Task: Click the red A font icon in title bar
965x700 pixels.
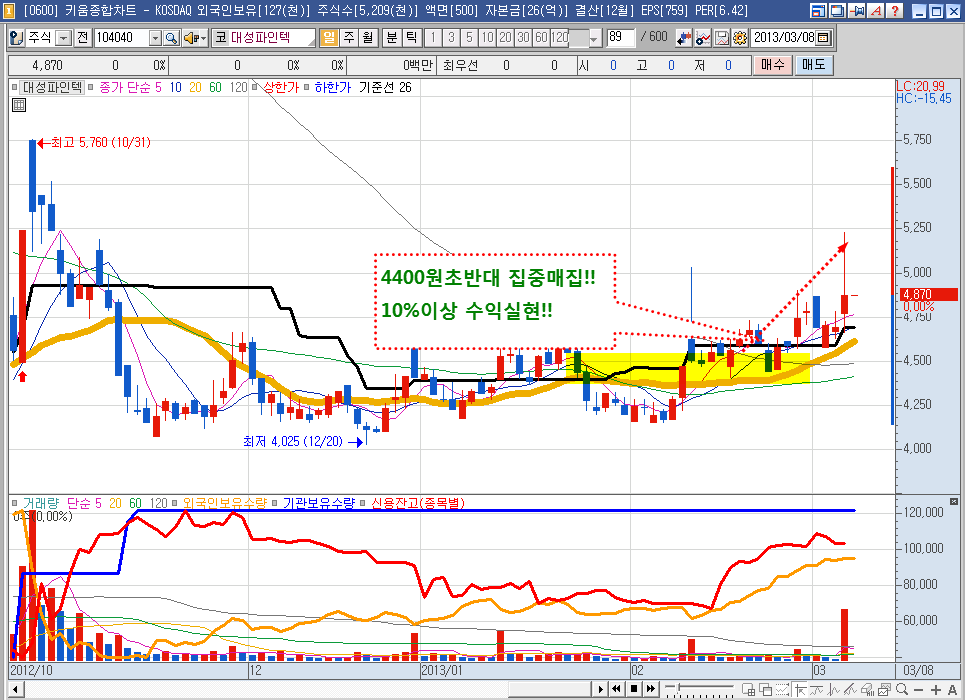Action: pyautogui.click(x=876, y=10)
